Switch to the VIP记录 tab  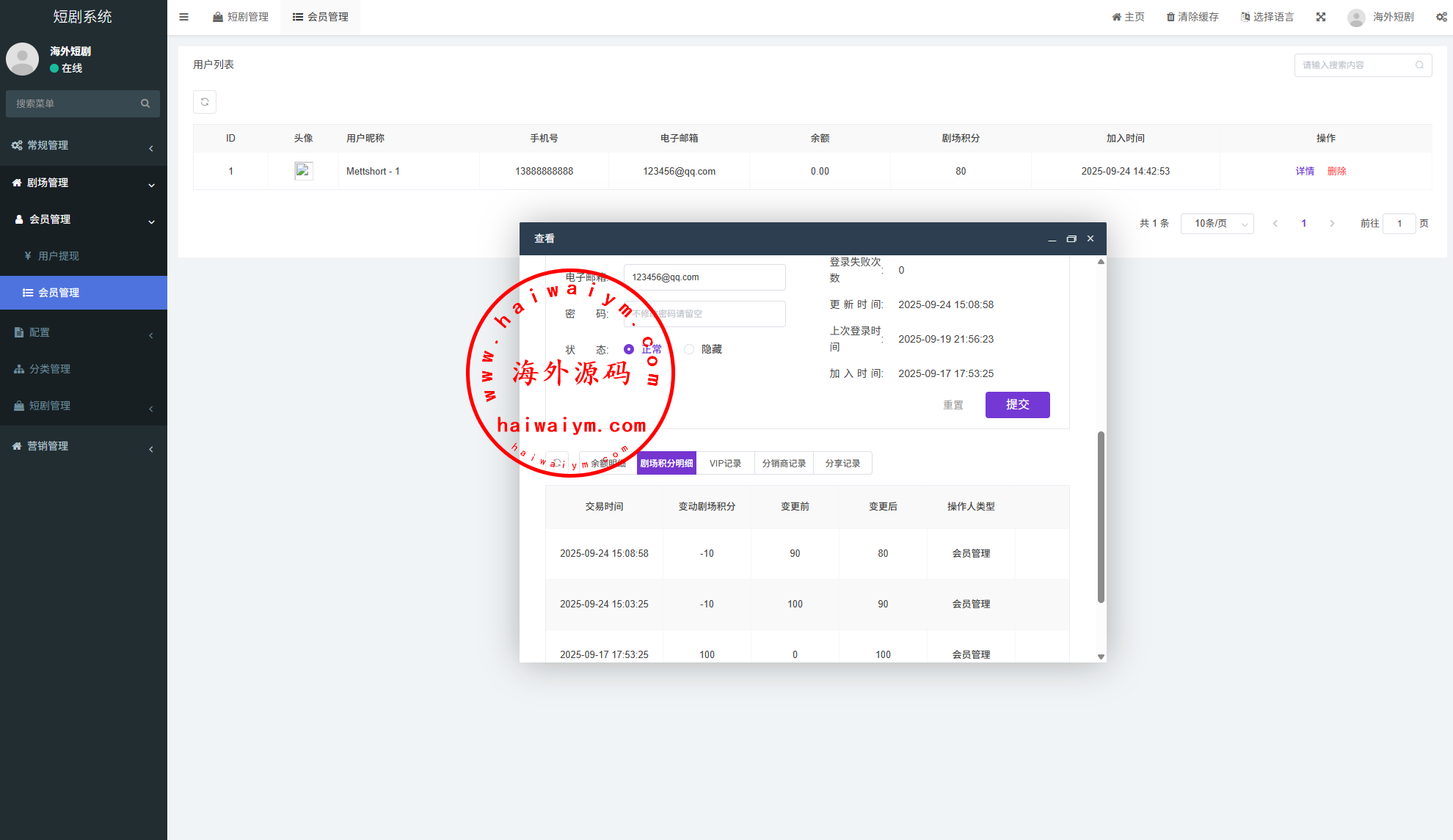click(725, 464)
